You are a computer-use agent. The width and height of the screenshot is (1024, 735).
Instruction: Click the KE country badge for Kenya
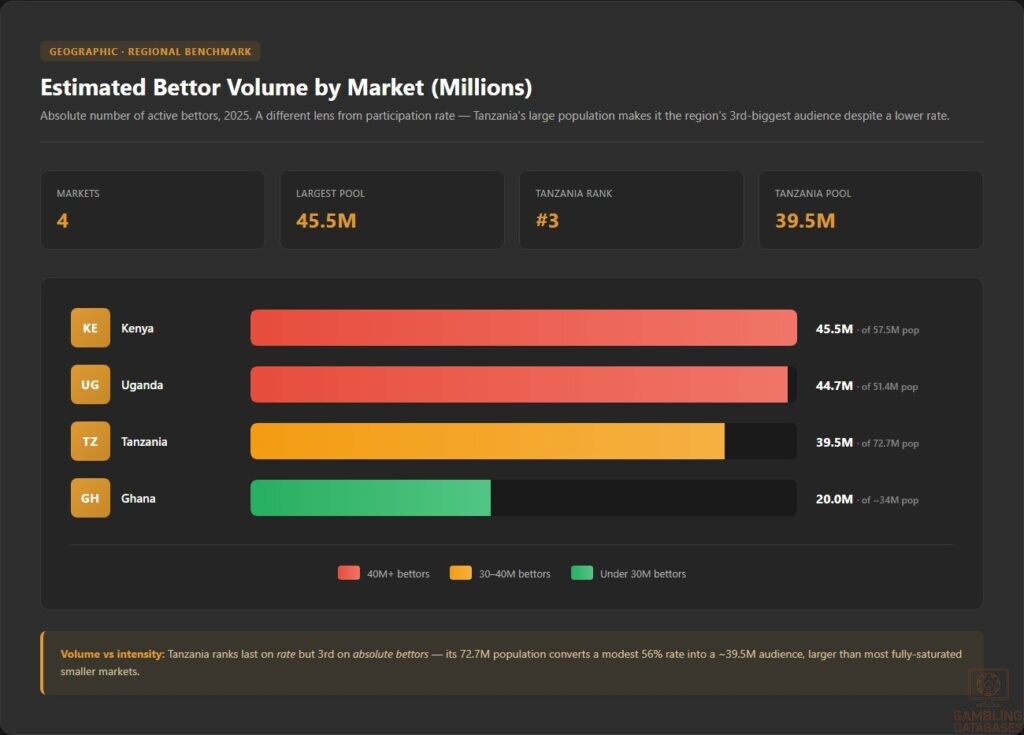[90, 327]
